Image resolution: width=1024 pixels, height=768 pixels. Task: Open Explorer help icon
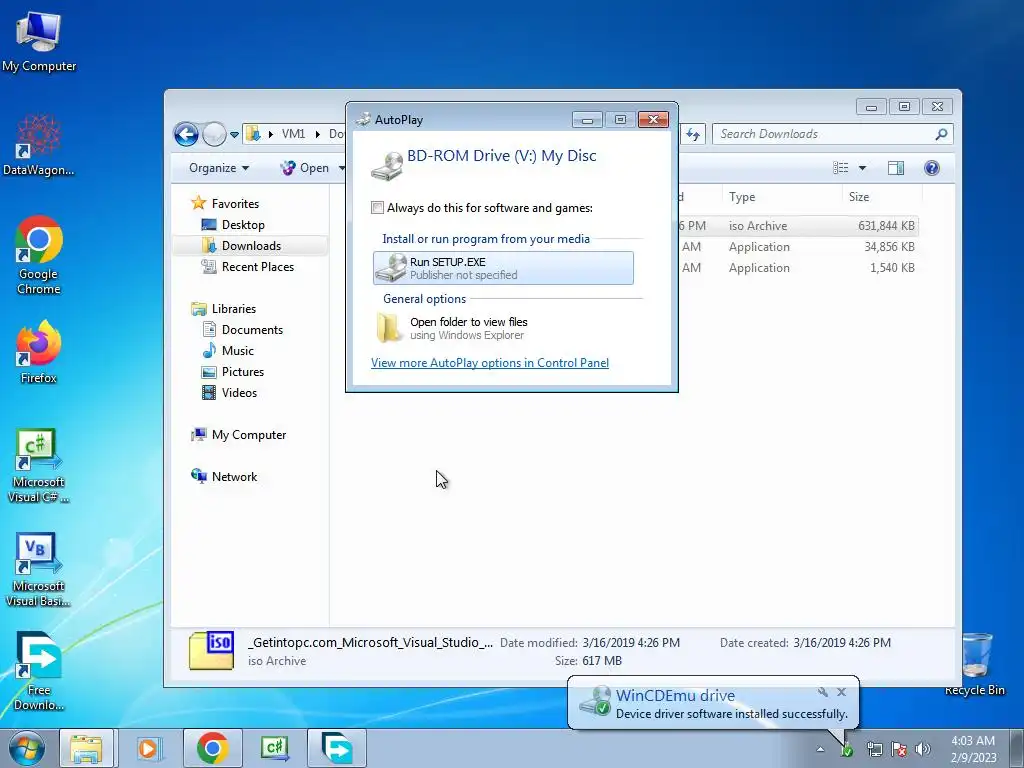(x=932, y=168)
